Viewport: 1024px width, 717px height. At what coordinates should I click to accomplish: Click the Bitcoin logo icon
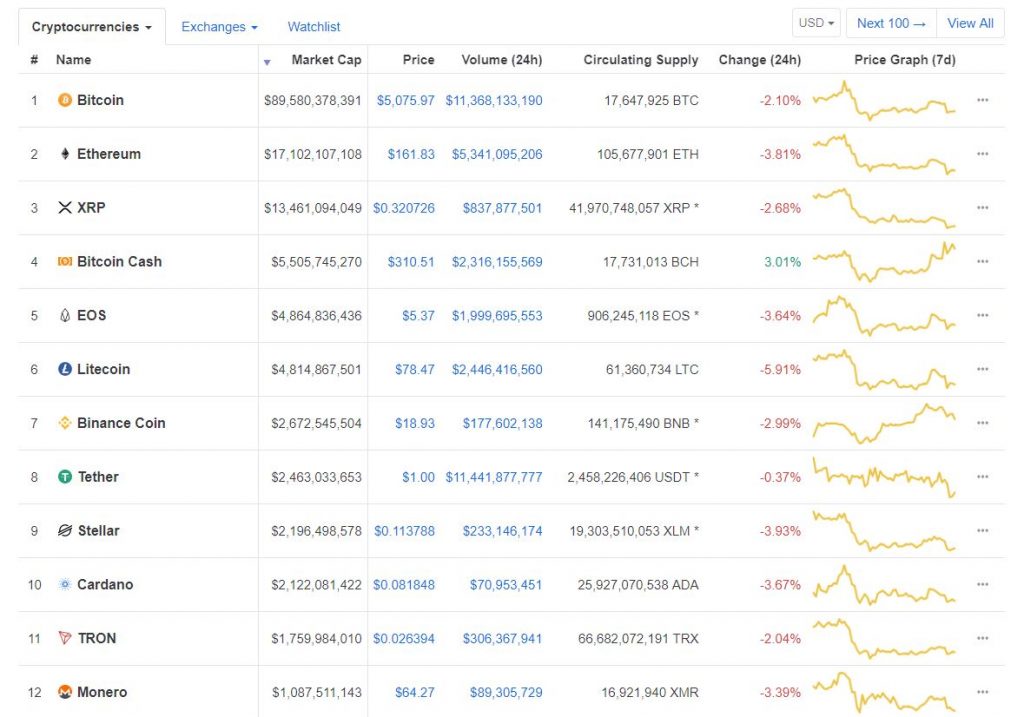63,100
